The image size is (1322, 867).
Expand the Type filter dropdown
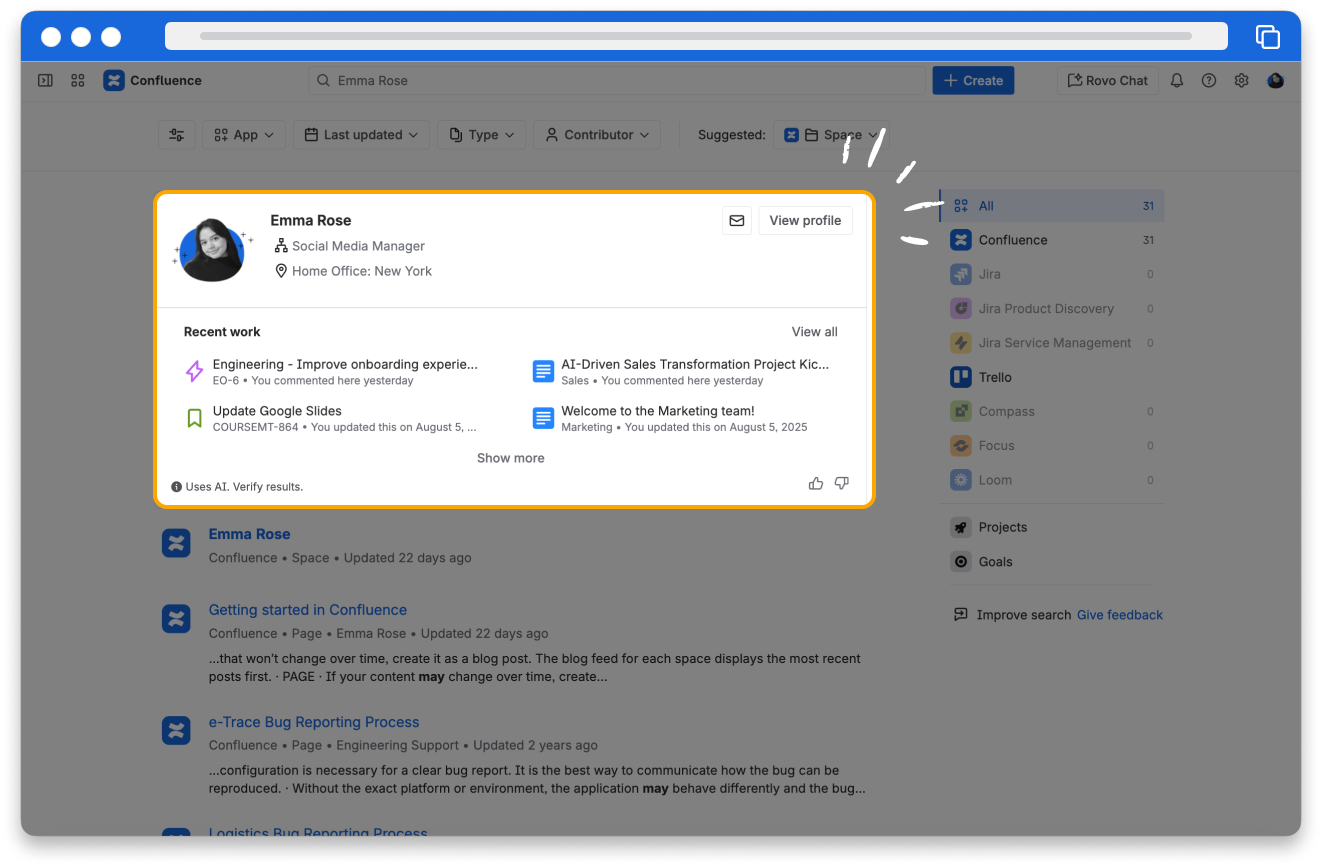coord(482,135)
